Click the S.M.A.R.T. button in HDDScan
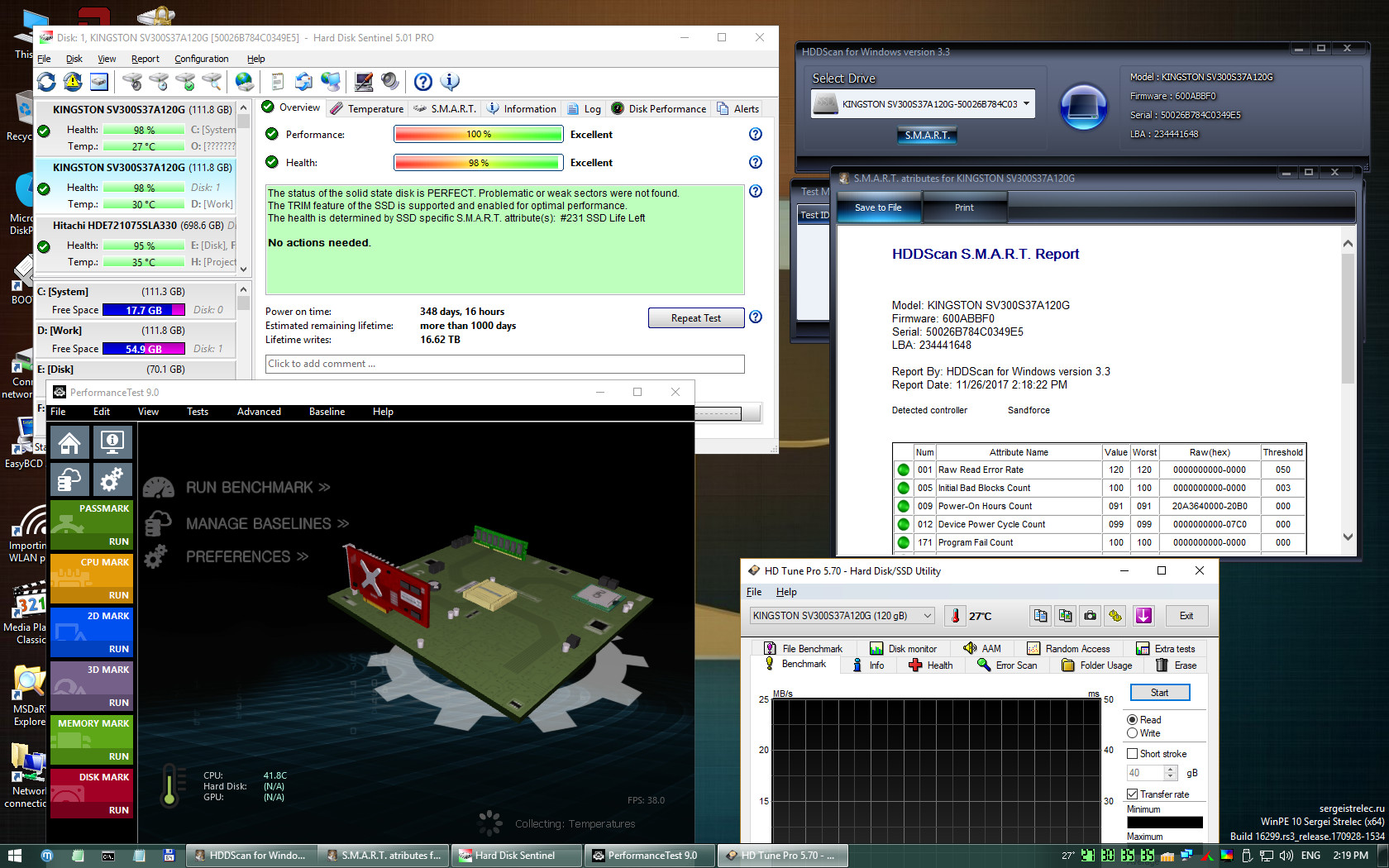Image resolution: width=1389 pixels, height=868 pixels. (x=927, y=135)
